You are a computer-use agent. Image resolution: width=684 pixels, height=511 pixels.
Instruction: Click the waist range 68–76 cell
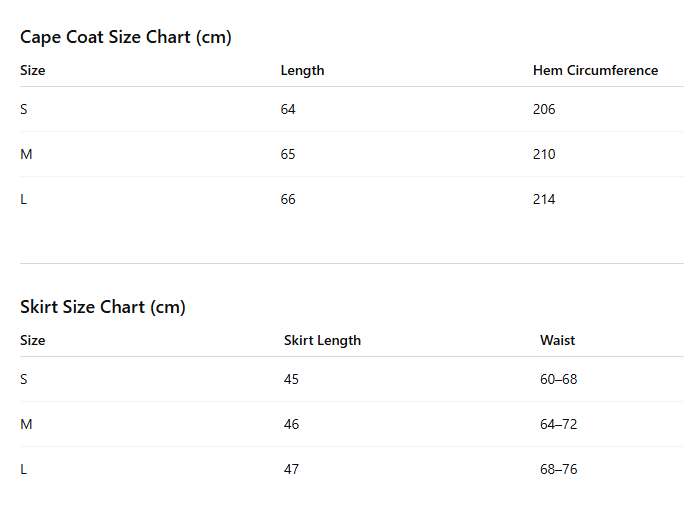[558, 469]
